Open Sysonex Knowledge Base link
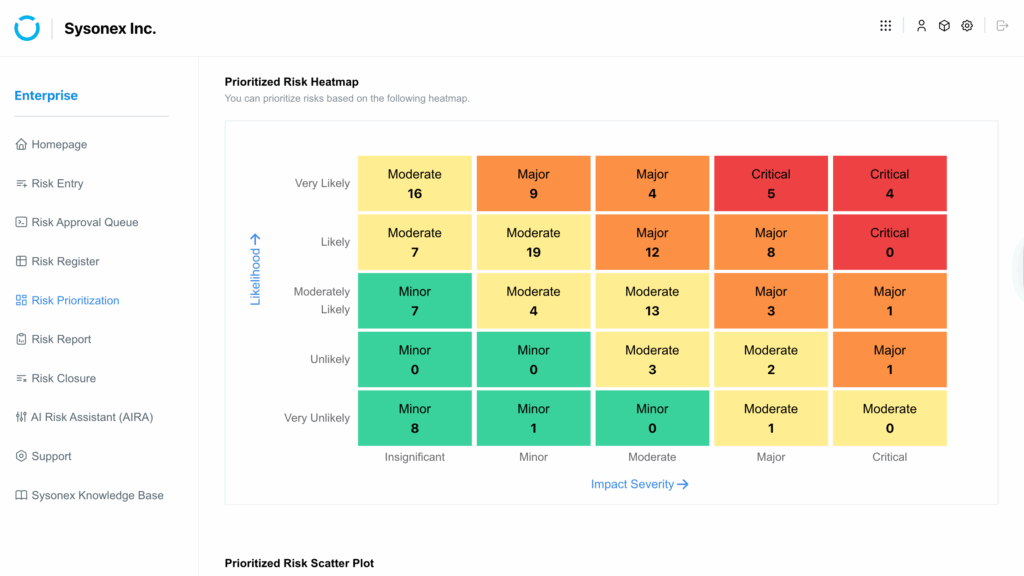1024x576 pixels. point(97,495)
